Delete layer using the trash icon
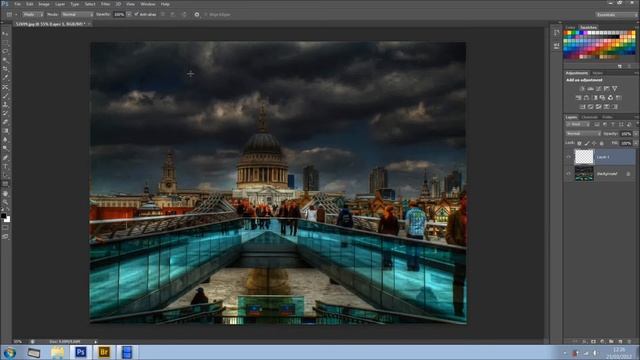Image resolution: width=640 pixels, height=360 pixels. [x=629, y=341]
